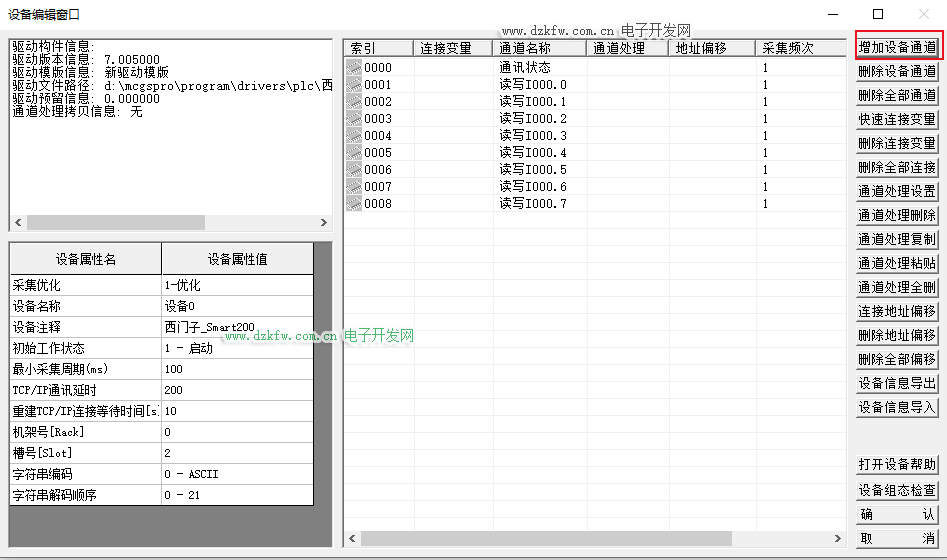Run 设备组态检查
947x560 pixels.
click(897, 490)
